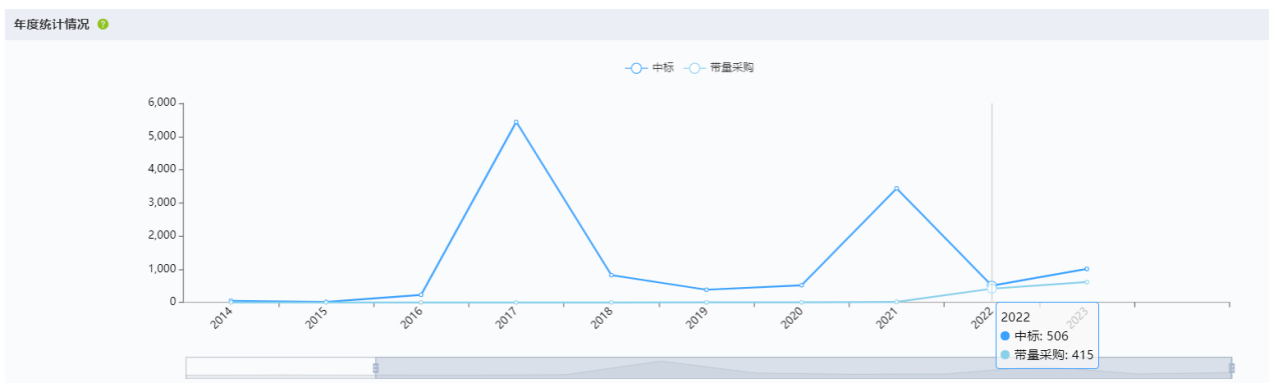
Task: Click the left handle of the zoom slider
Action: pyautogui.click(x=376, y=368)
